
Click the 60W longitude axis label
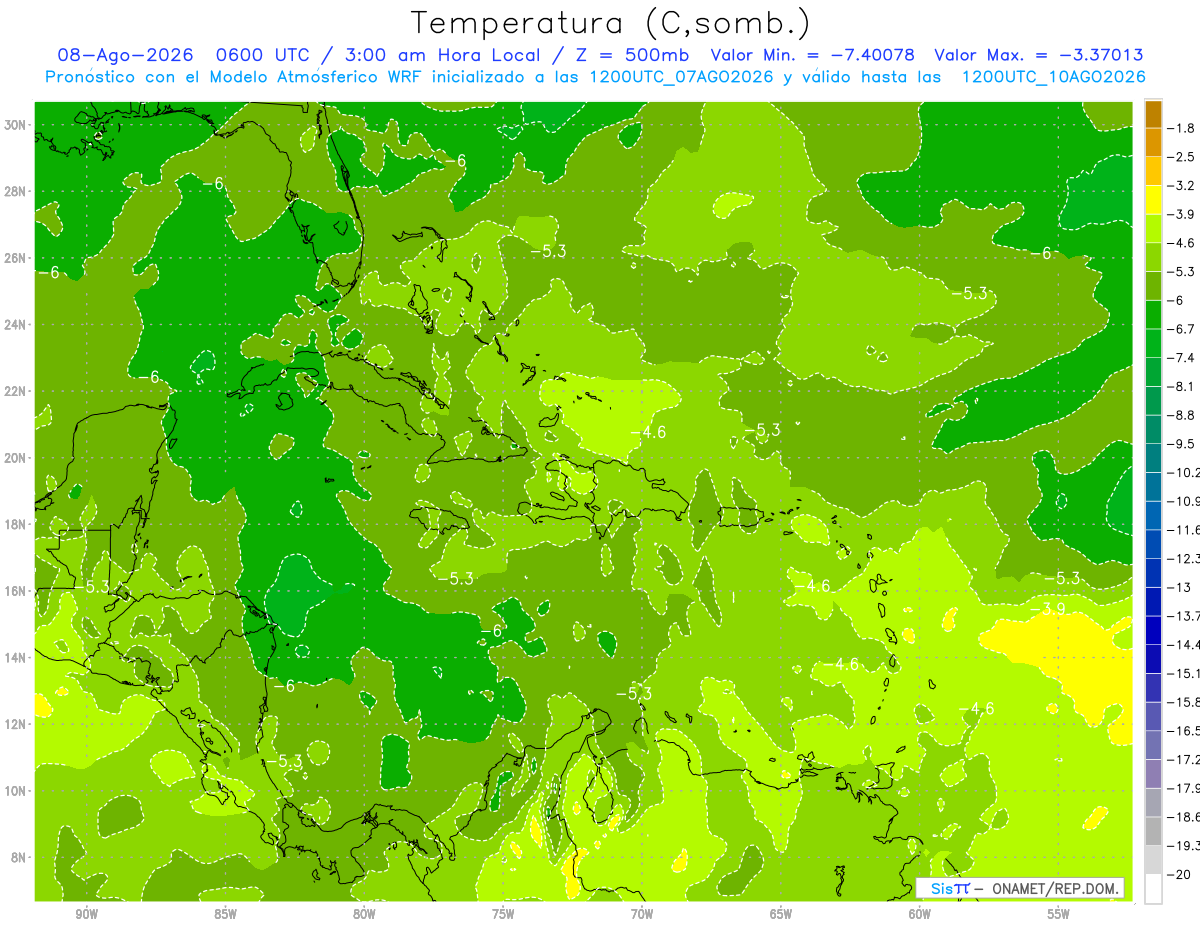(920, 914)
